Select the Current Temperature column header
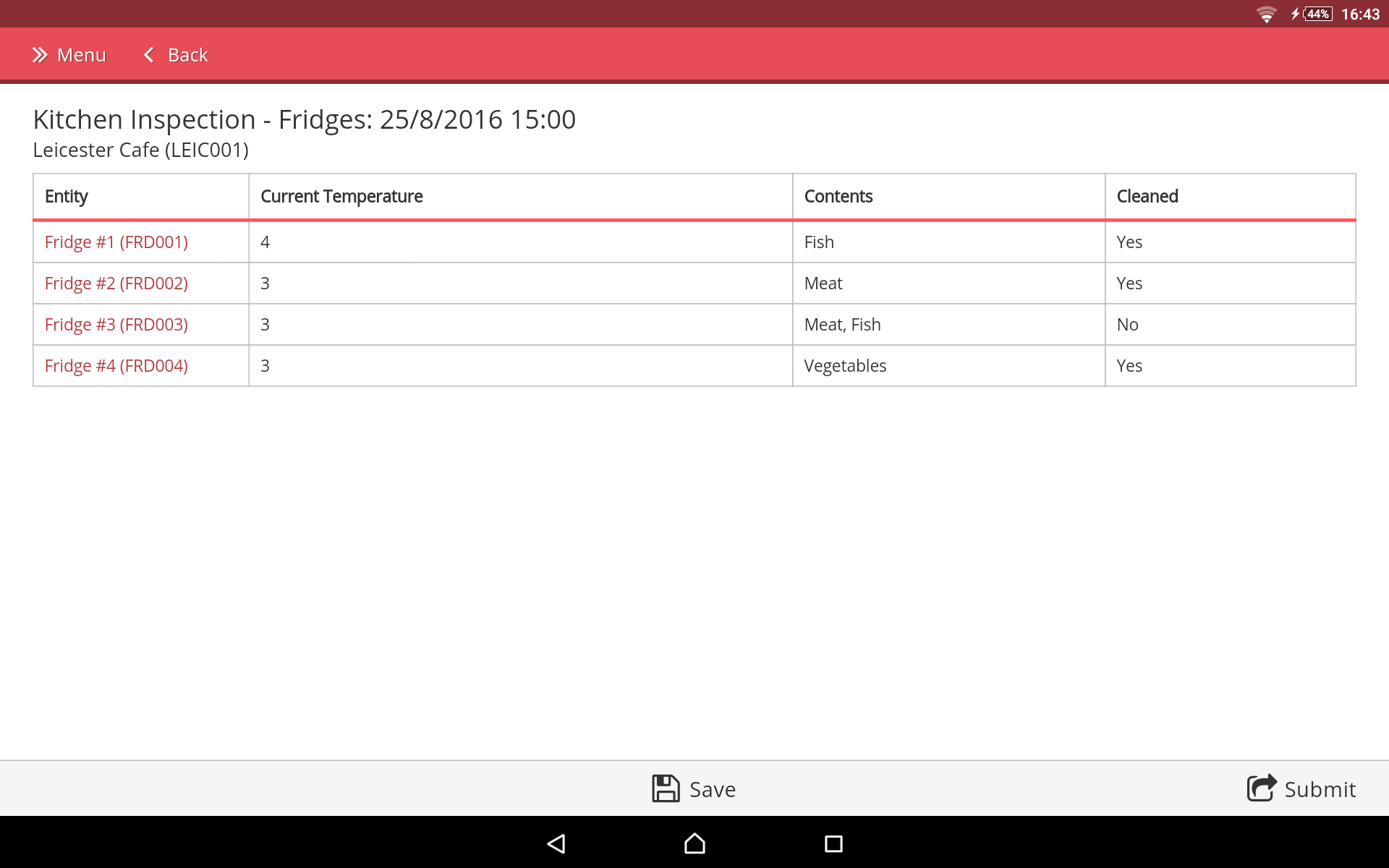The width and height of the screenshot is (1389, 868). [341, 196]
